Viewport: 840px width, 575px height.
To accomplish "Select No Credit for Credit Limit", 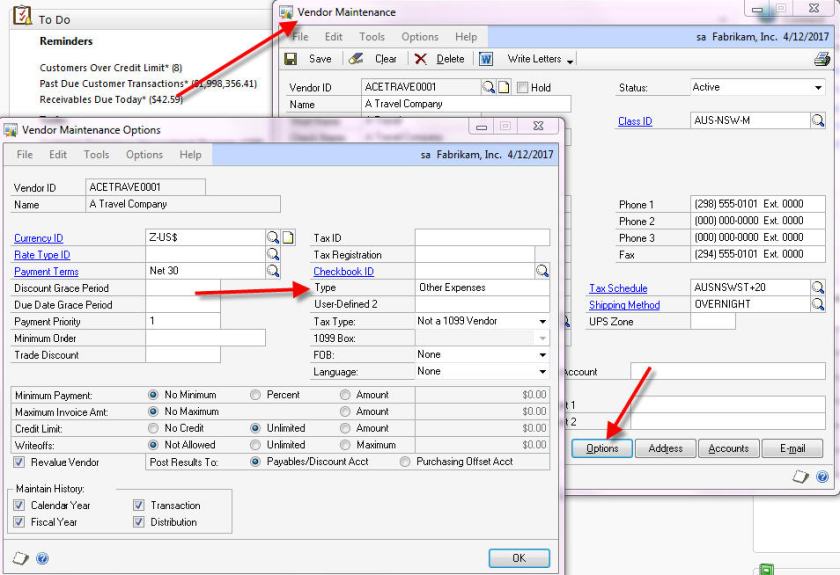I will point(153,428).
